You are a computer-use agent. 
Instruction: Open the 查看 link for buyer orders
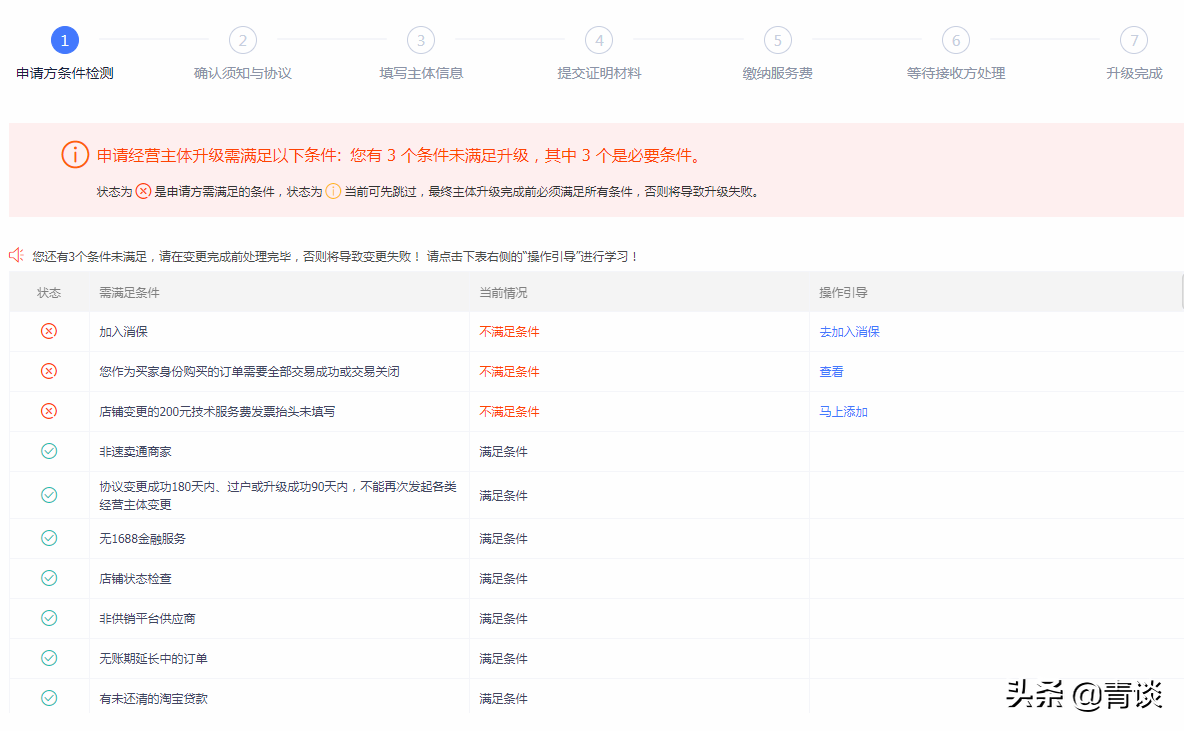[831, 372]
